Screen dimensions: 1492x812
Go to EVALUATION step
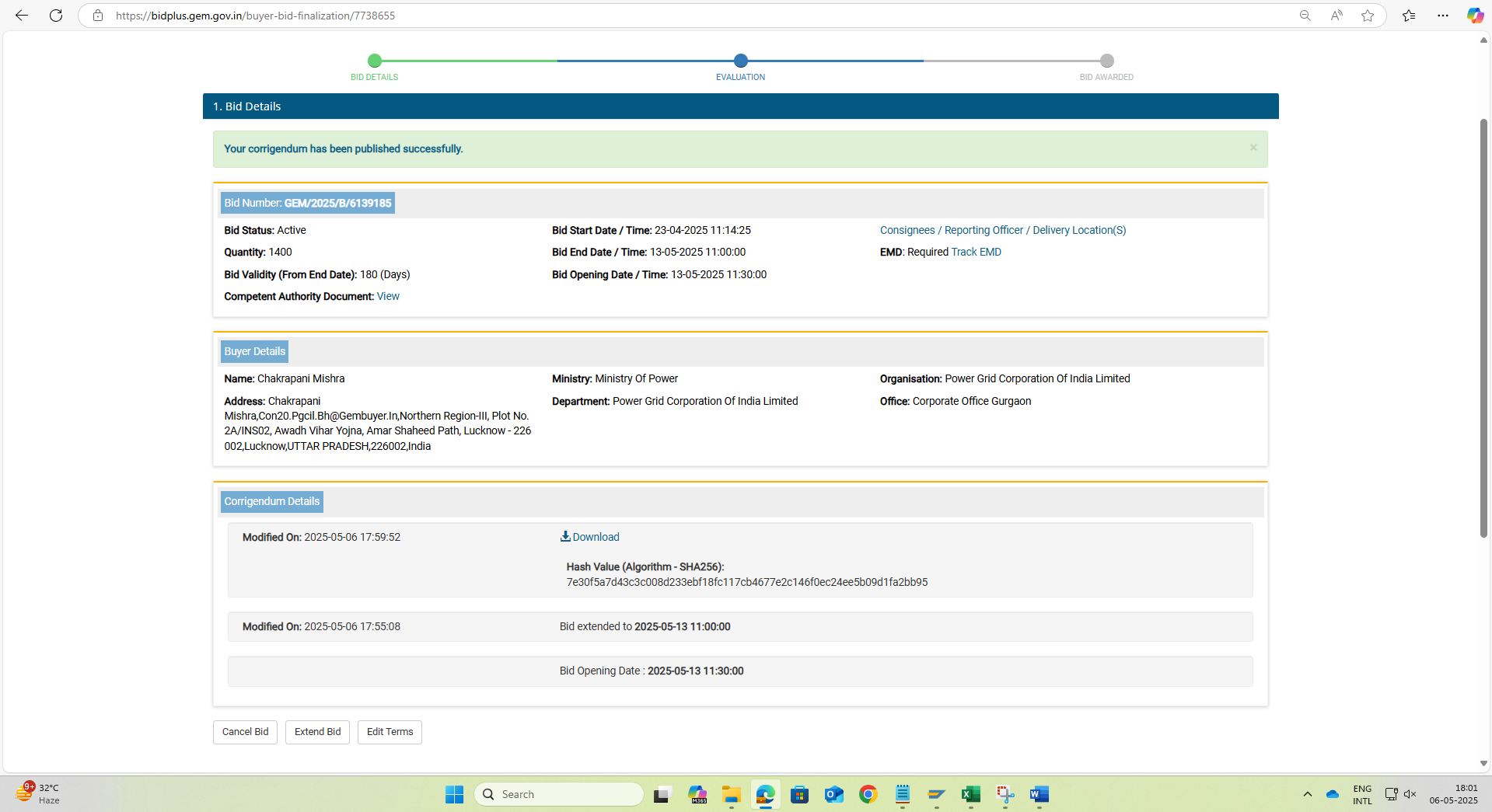[x=740, y=68]
